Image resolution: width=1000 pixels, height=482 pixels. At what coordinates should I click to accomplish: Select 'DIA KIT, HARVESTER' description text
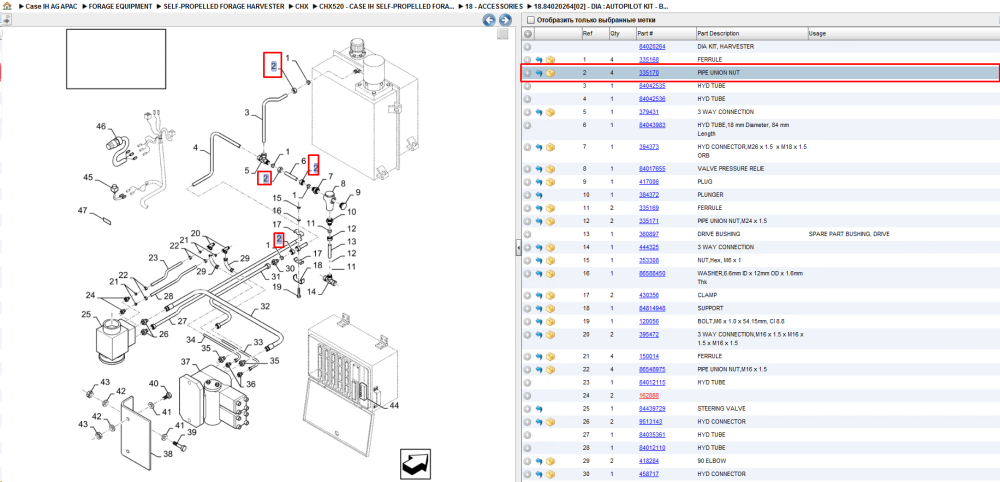click(x=726, y=47)
